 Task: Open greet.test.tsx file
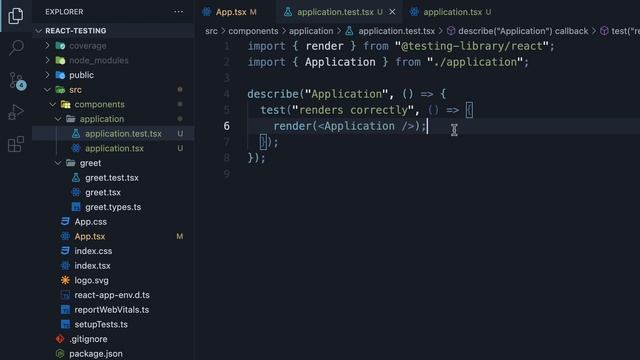coord(112,178)
